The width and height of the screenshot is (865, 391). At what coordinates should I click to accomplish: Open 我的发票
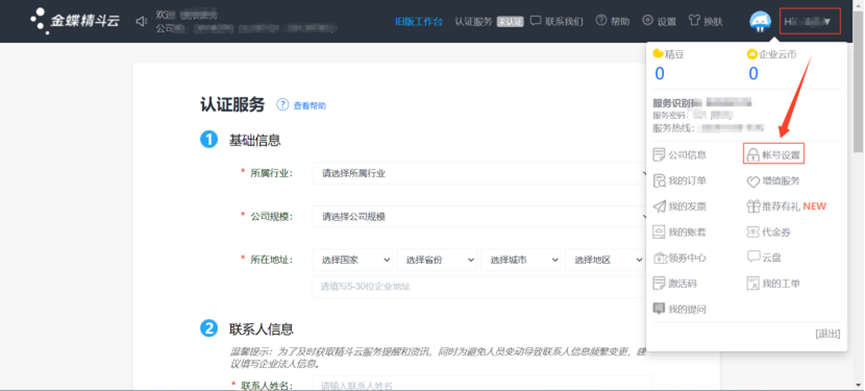tap(687, 207)
